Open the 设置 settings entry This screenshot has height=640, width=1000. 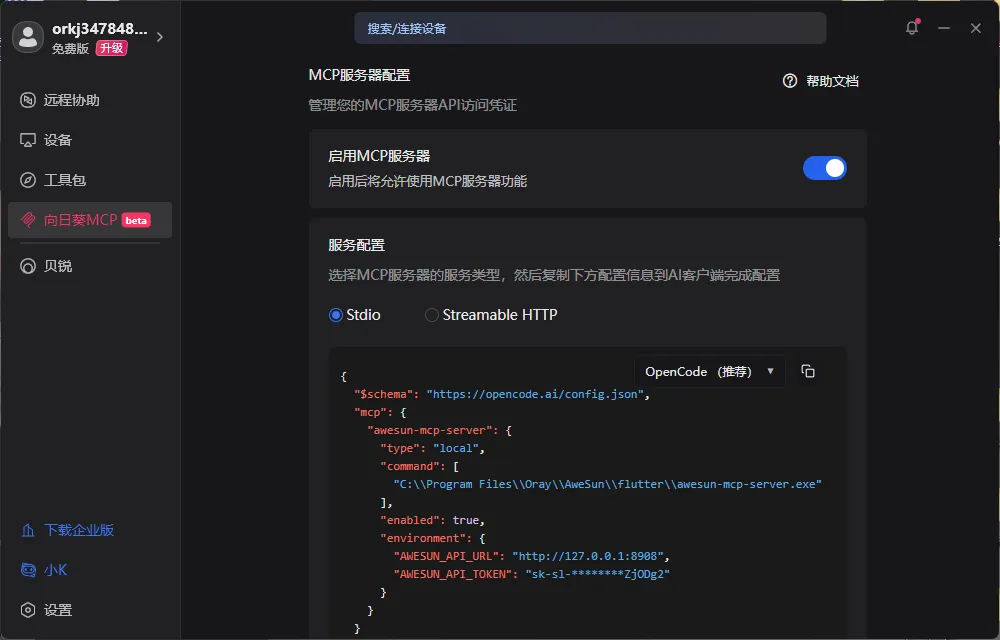[x=57, y=610]
